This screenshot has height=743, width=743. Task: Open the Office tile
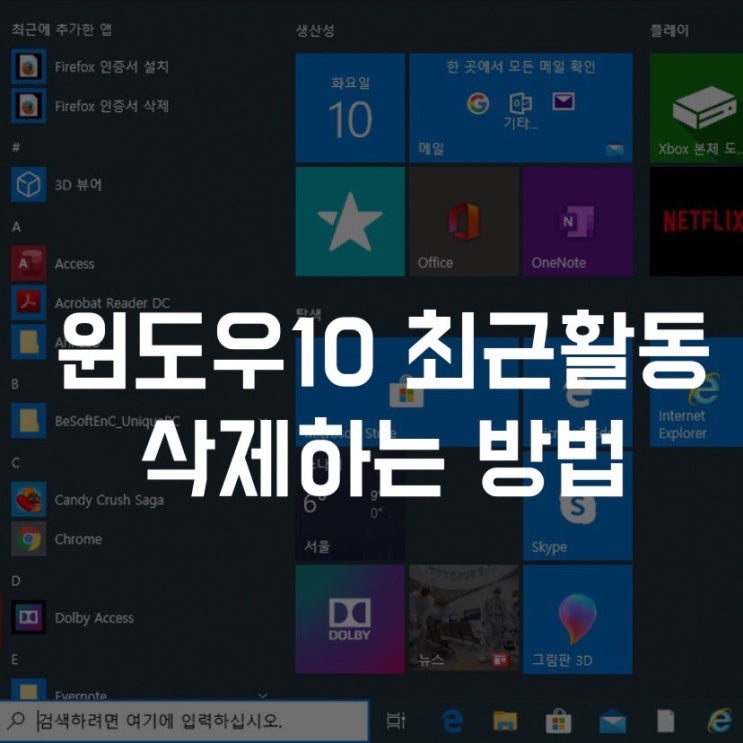click(464, 221)
